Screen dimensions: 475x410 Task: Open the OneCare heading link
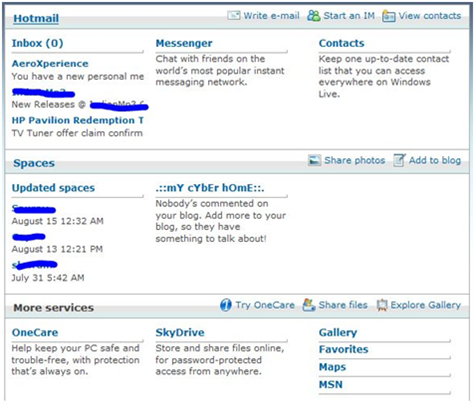35,332
